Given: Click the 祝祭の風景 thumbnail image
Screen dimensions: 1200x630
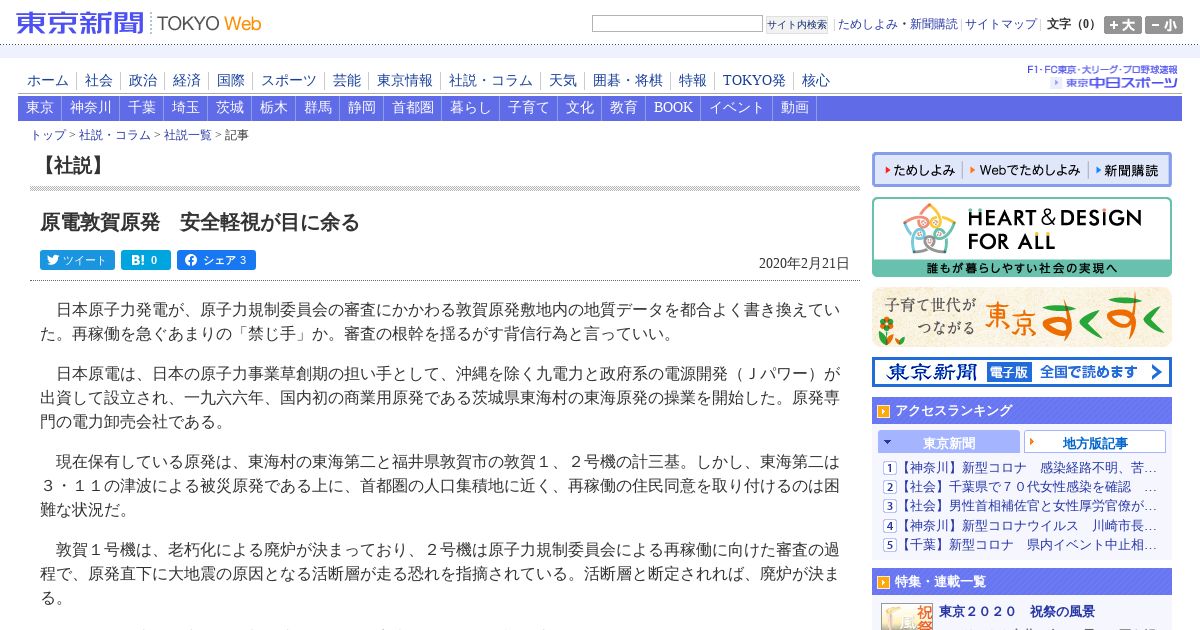Looking at the screenshot, I should coord(907,616).
